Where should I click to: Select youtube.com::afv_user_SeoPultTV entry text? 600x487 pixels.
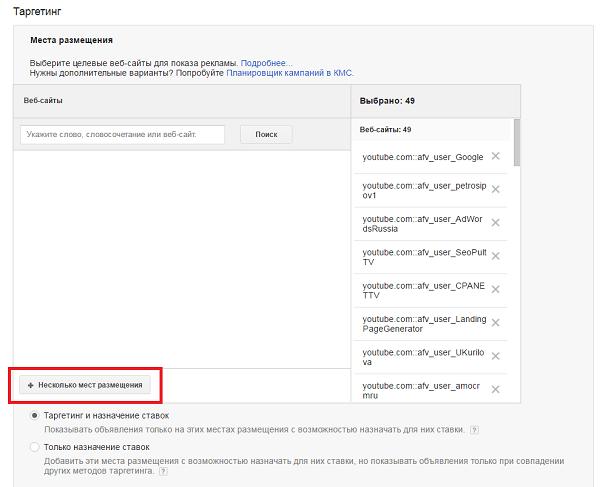424,257
